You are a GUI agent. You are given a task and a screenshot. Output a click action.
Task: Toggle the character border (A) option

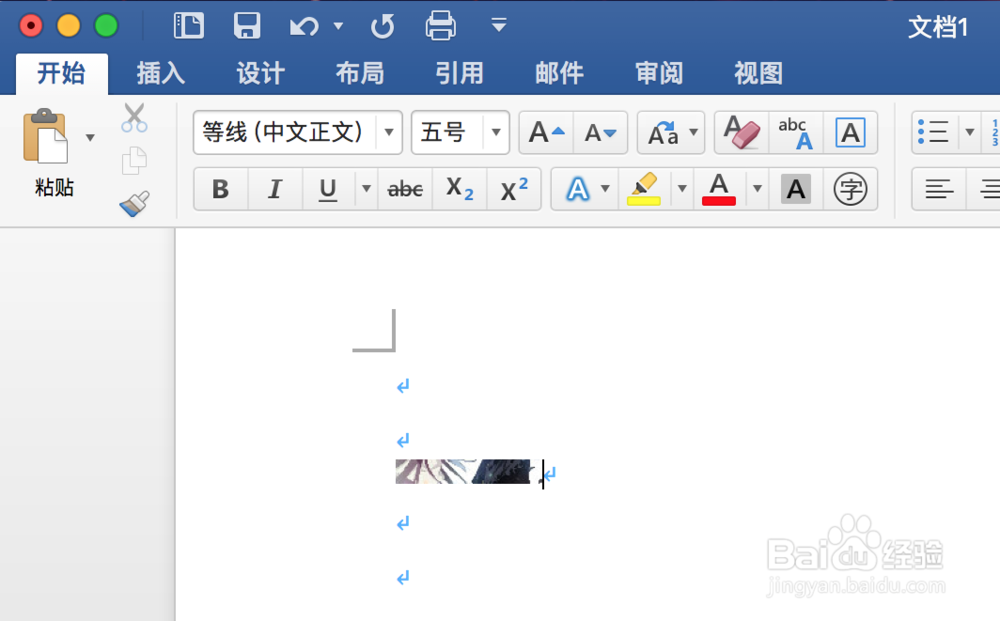click(x=851, y=131)
